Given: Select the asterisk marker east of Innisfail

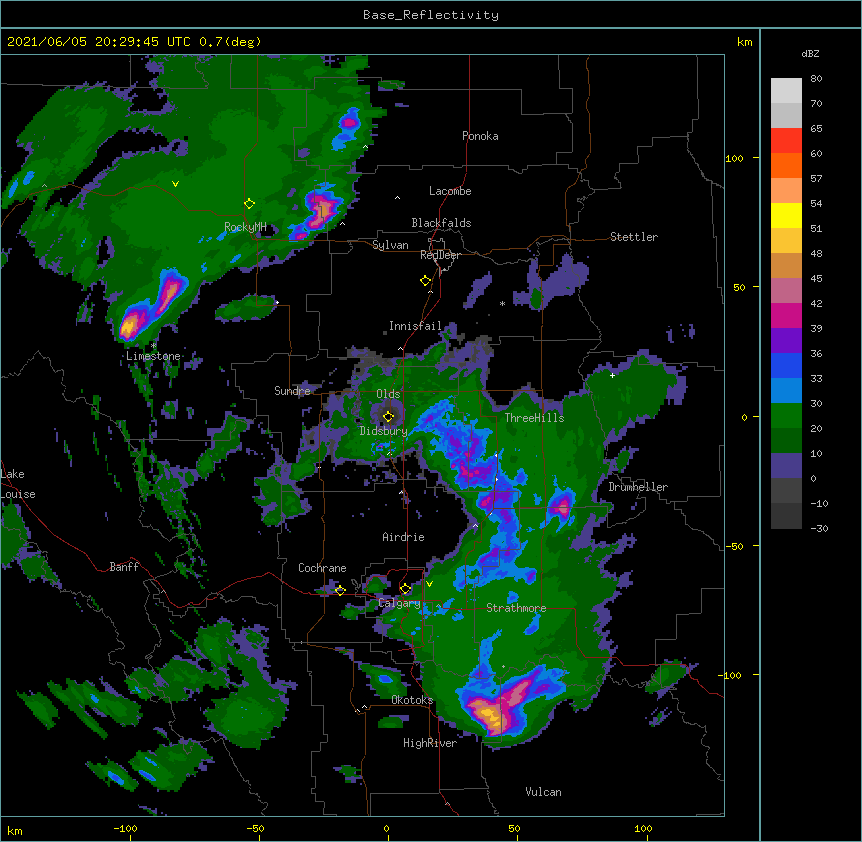Looking at the screenshot, I should (x=502, y=303).
